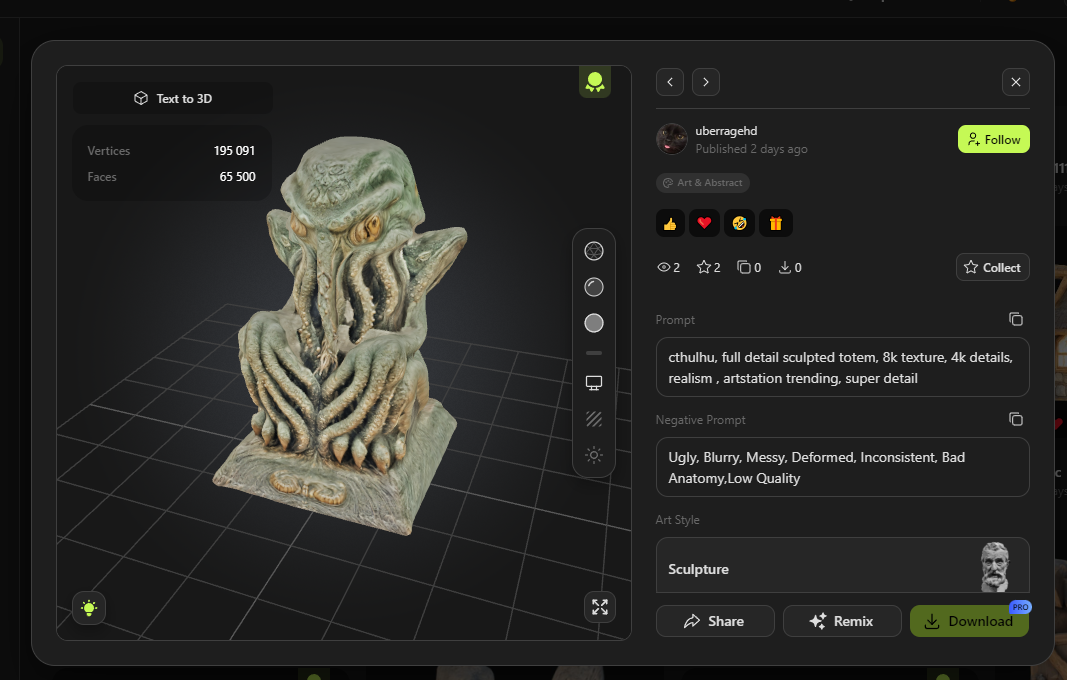This screenshot has height=680, width=1067.
Task: Click the monitor display icon in viewer toolbar
Action: click(594, 383)
